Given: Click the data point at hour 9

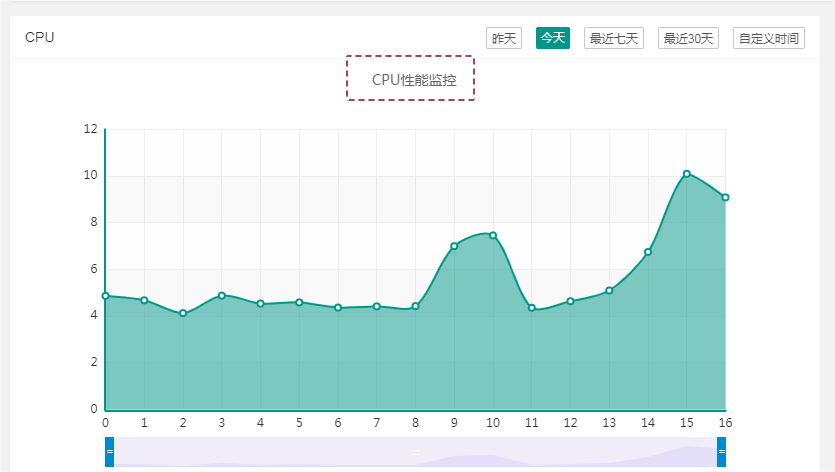Looking at the screenshot, I should (x=454, y=246).
